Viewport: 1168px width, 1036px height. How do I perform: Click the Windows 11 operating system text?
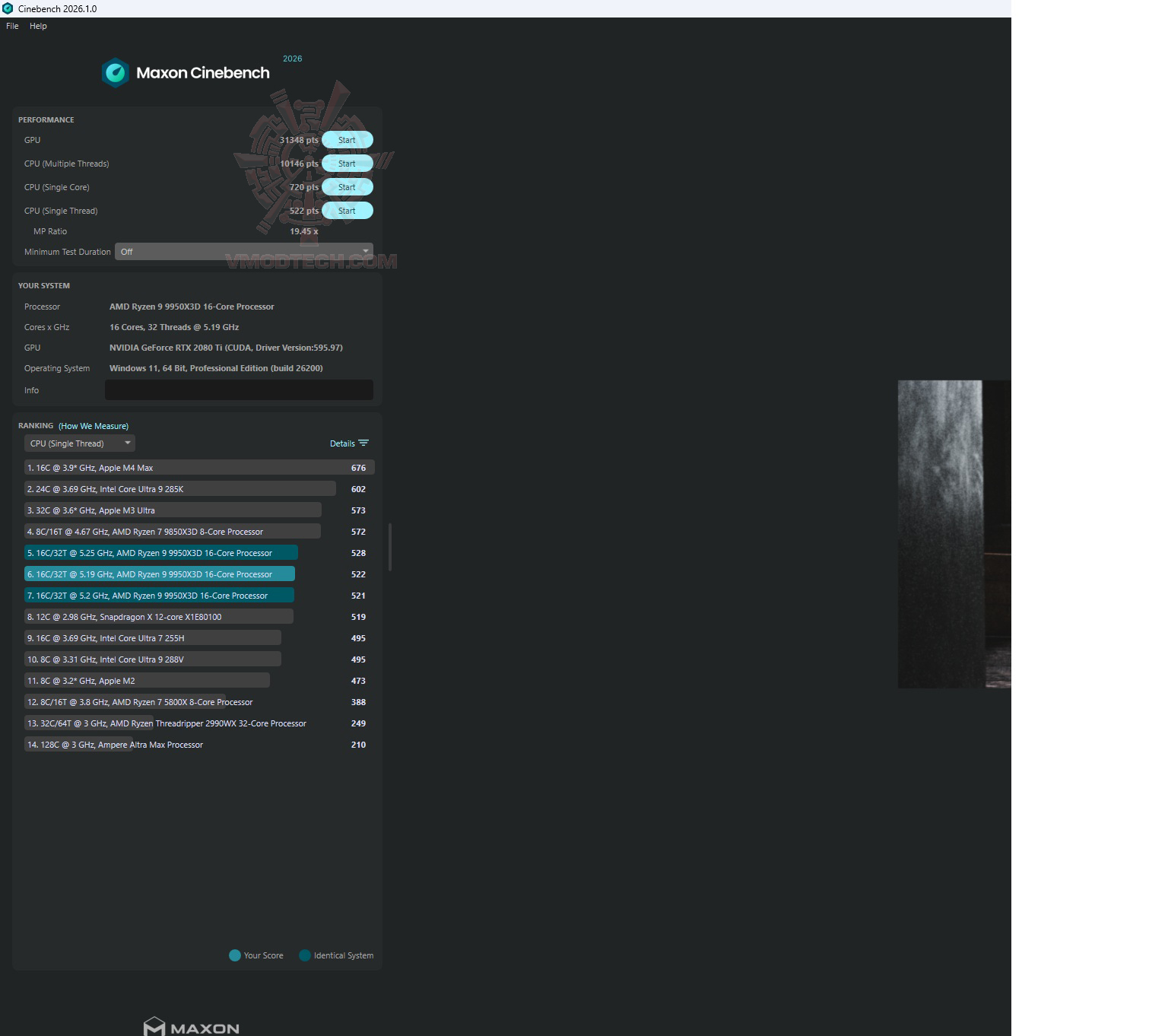(x=216, y=368)
